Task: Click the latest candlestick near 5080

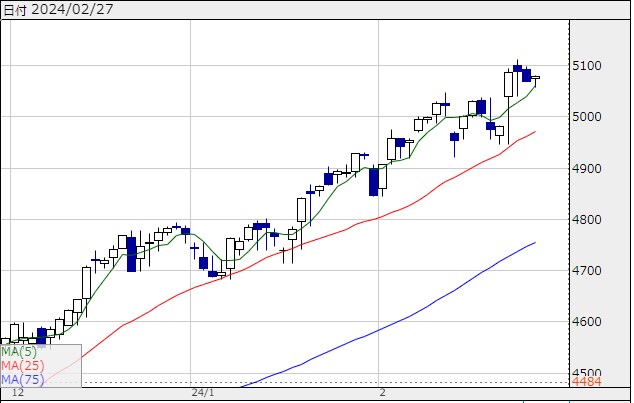Action: [x=535, y=80]
